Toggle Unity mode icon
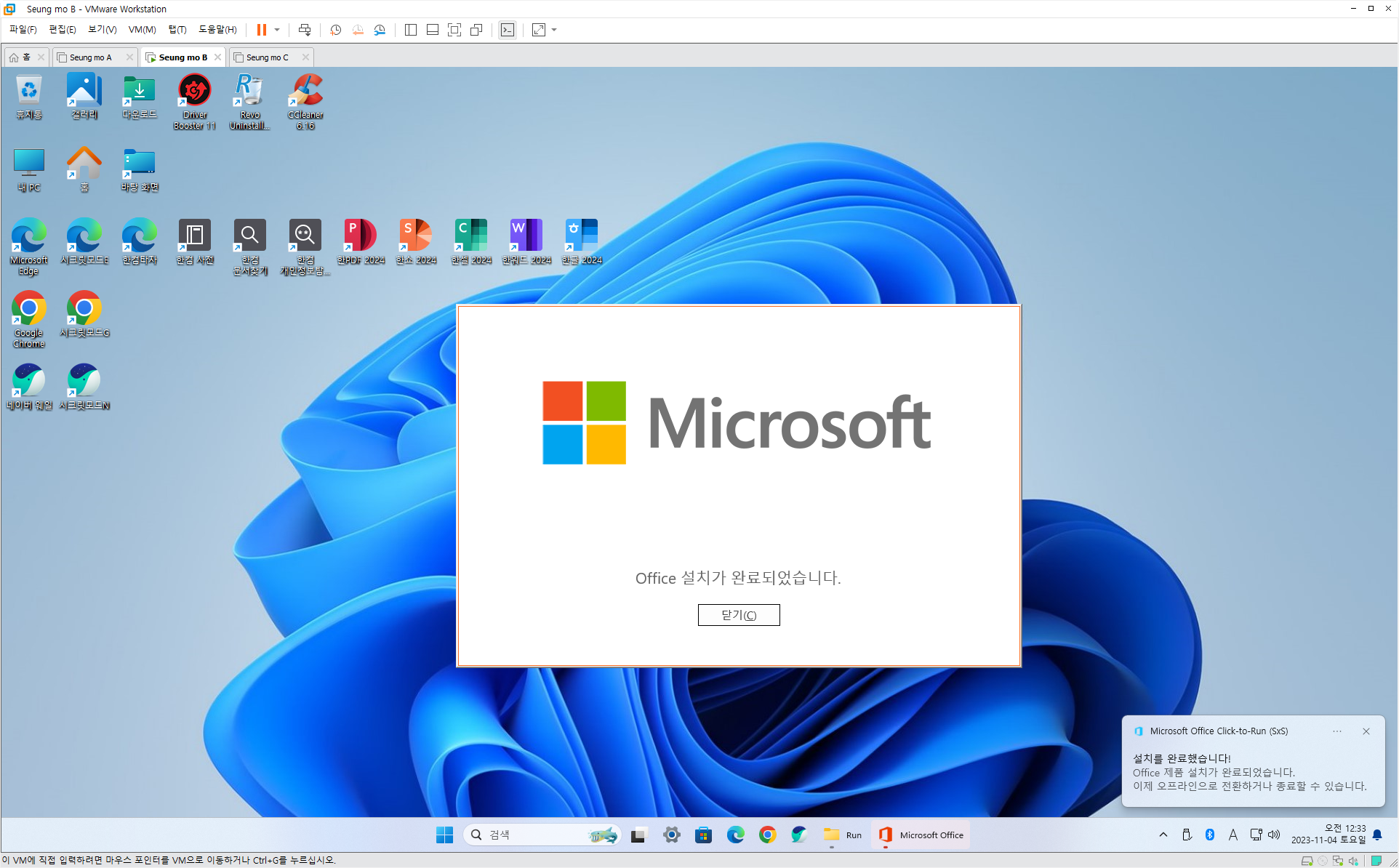 pyautogui.click(x=476, y=30)
